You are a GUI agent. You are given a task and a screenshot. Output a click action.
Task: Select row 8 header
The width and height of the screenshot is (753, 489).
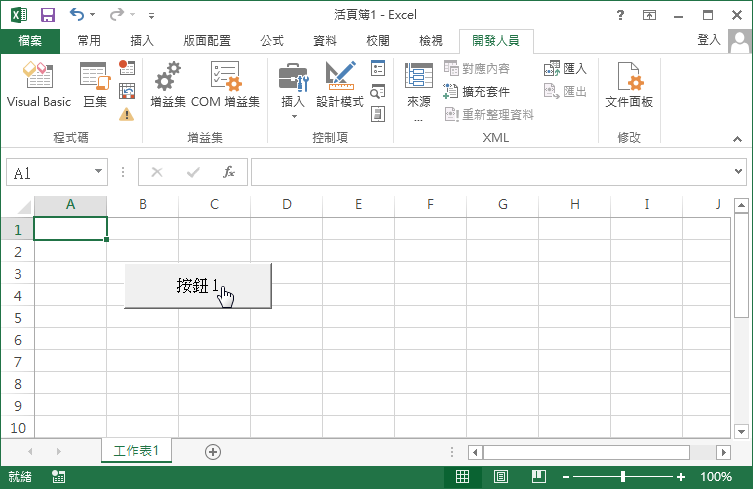[x=18, y=384]
